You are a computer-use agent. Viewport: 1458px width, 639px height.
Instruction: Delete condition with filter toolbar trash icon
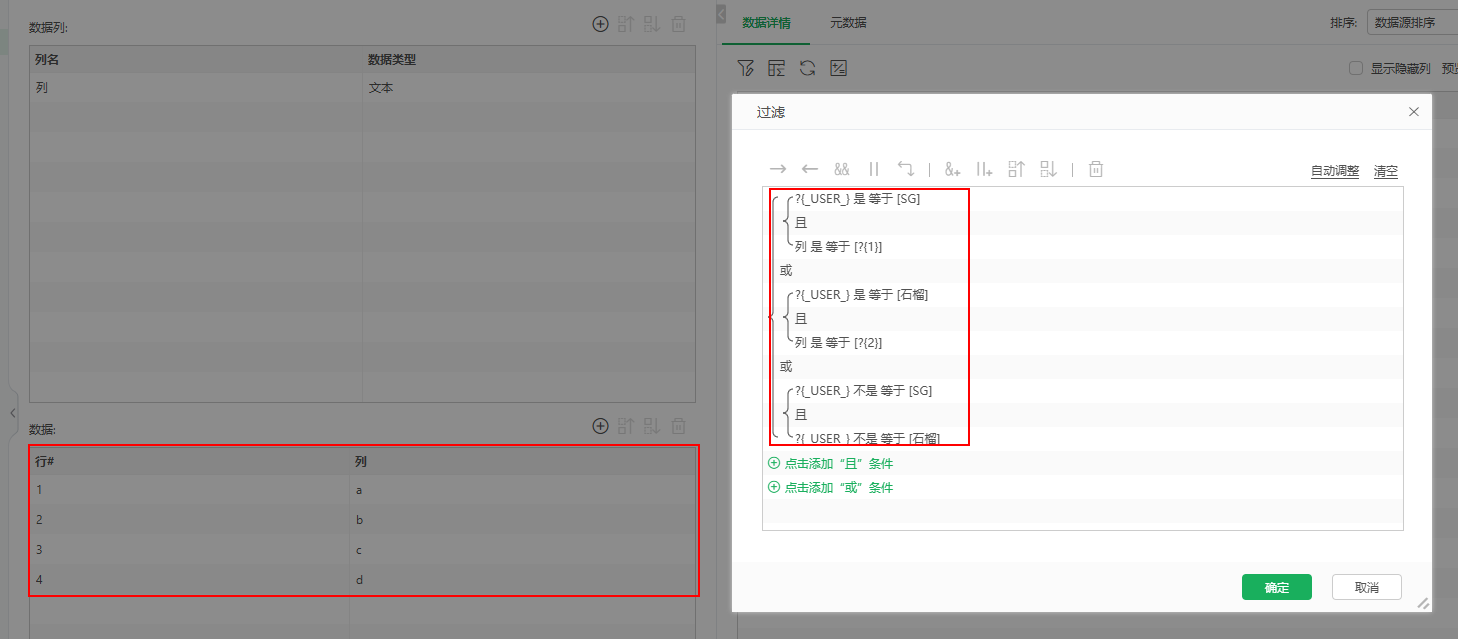(1096, 169)
